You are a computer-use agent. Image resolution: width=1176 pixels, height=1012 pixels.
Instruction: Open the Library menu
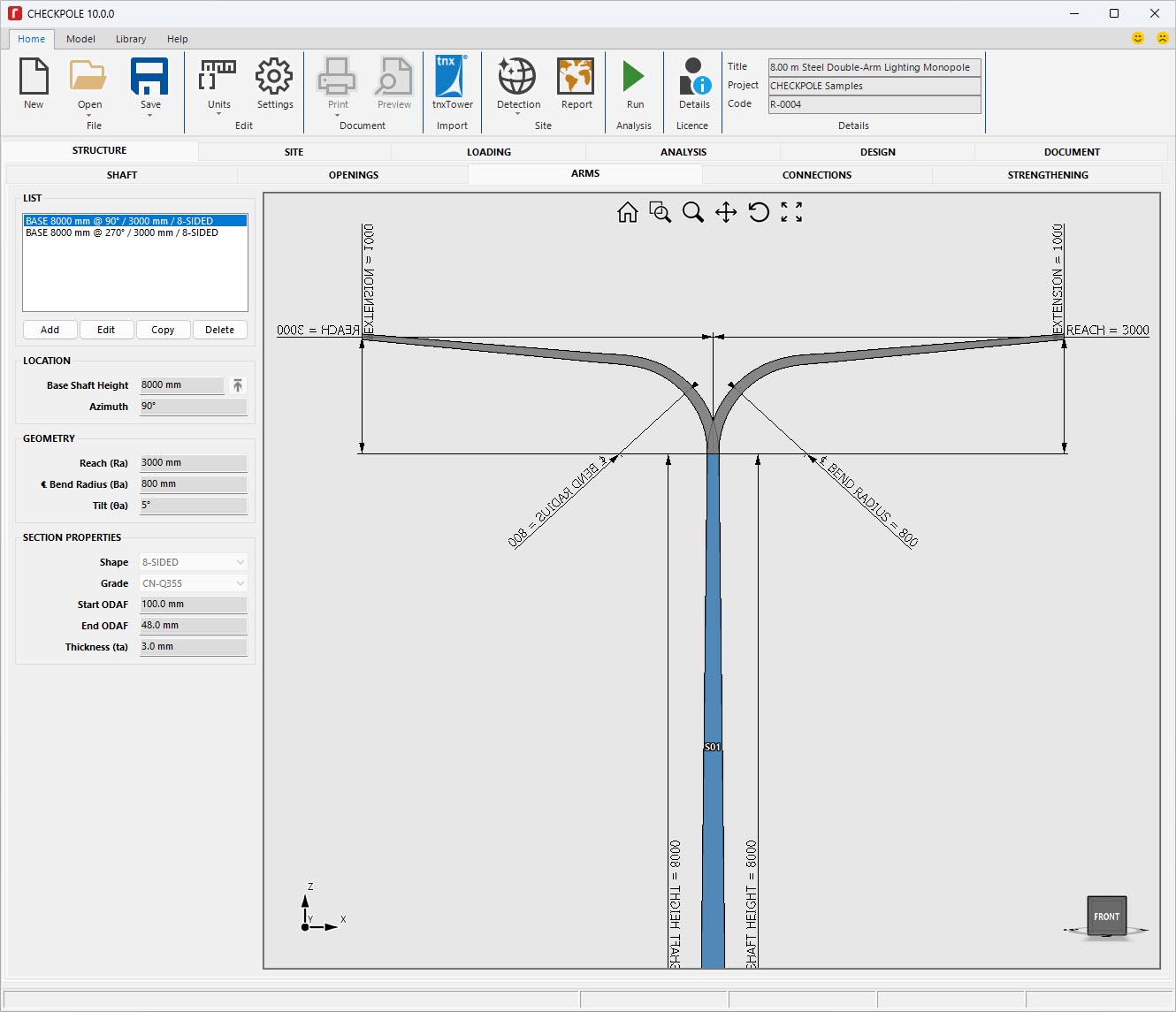click(131, 39)
